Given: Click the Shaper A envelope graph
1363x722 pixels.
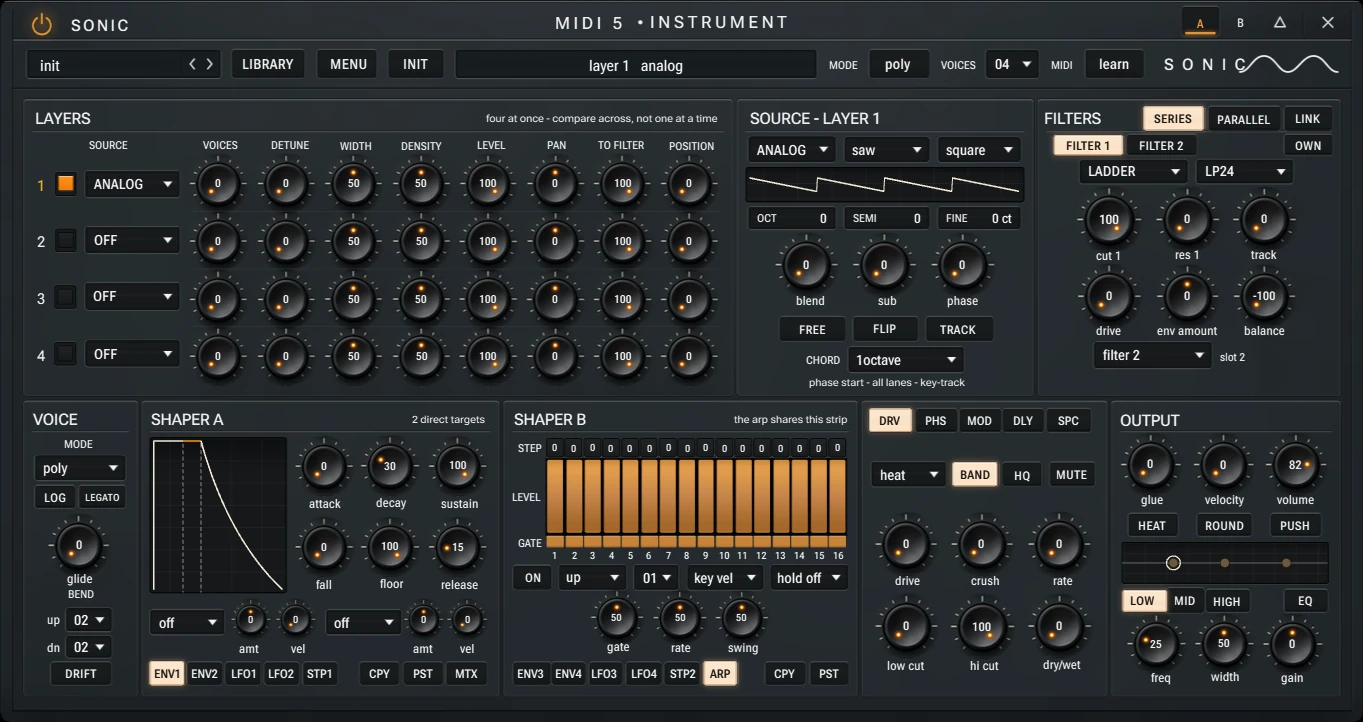Looking at the screenshot, I should point(219,516).
